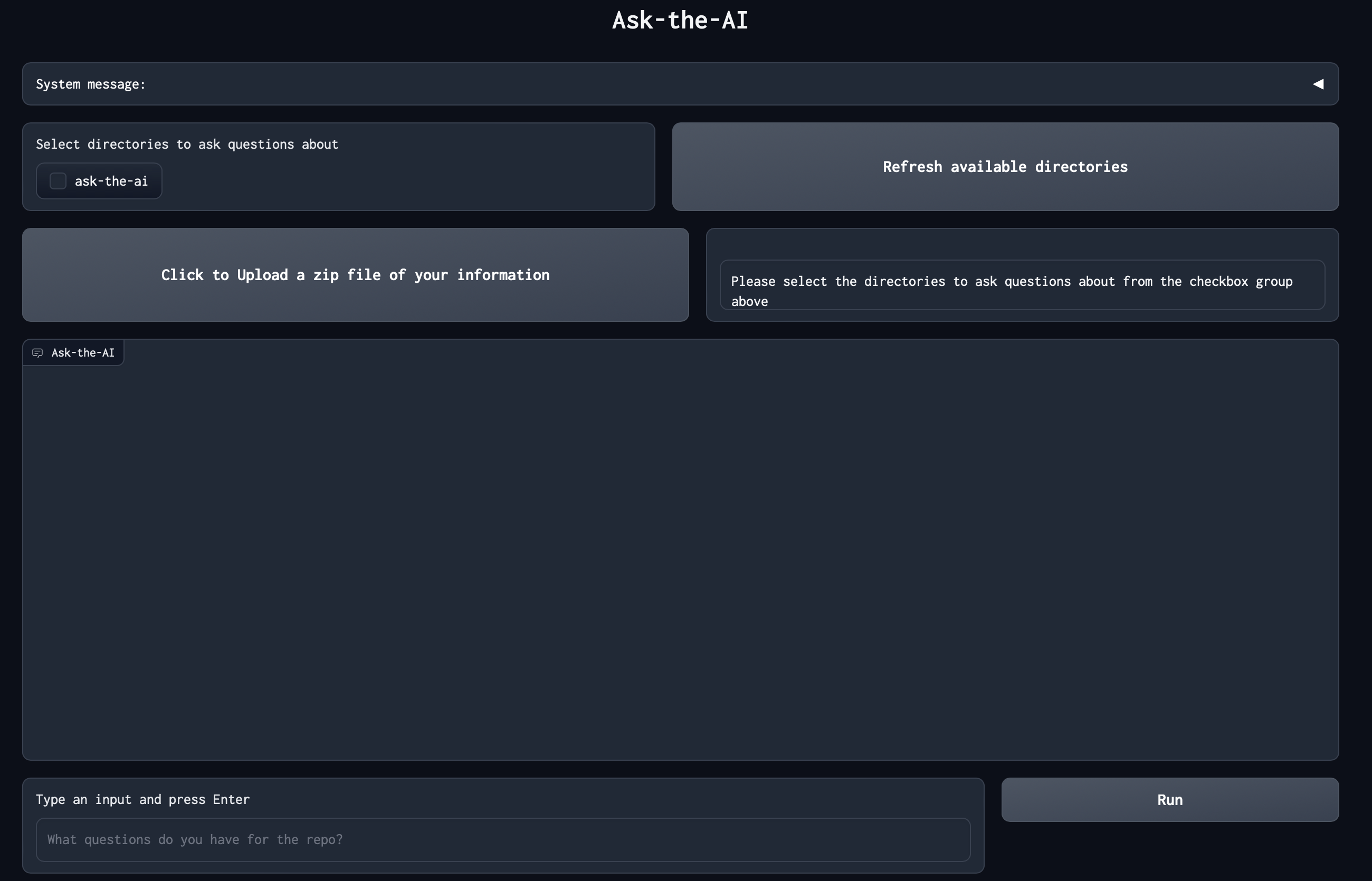
Task: Click the 'System message:' label text
Action: pyautogui.click(x=90, y=84)
